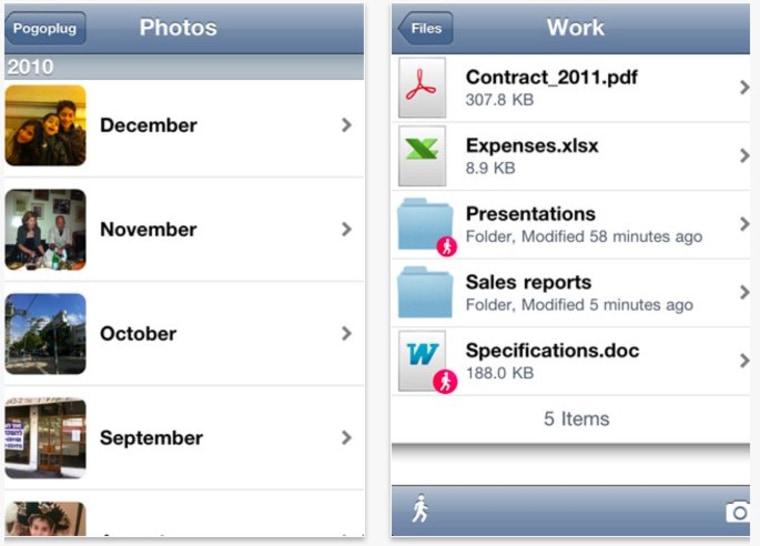Expand November photos with chevron arrow
The image size is (760, 546).
[x=346, y=229]
